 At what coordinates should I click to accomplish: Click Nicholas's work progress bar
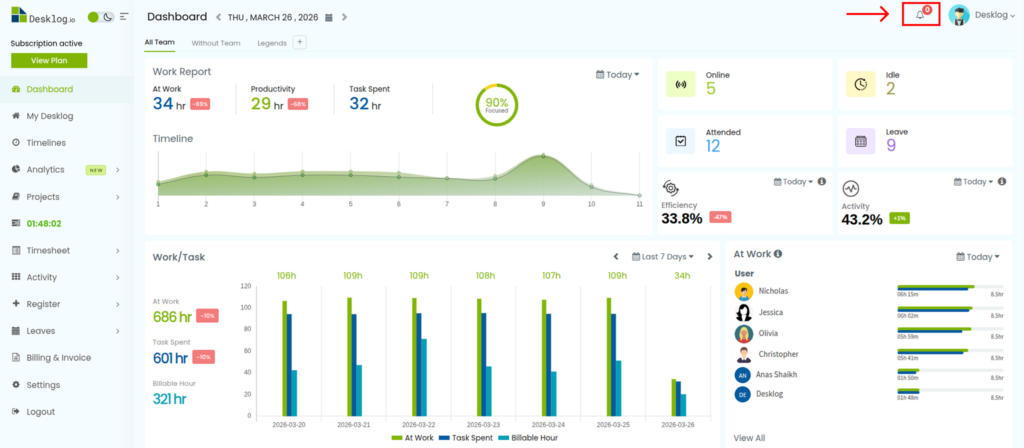(x=935, y=288)
